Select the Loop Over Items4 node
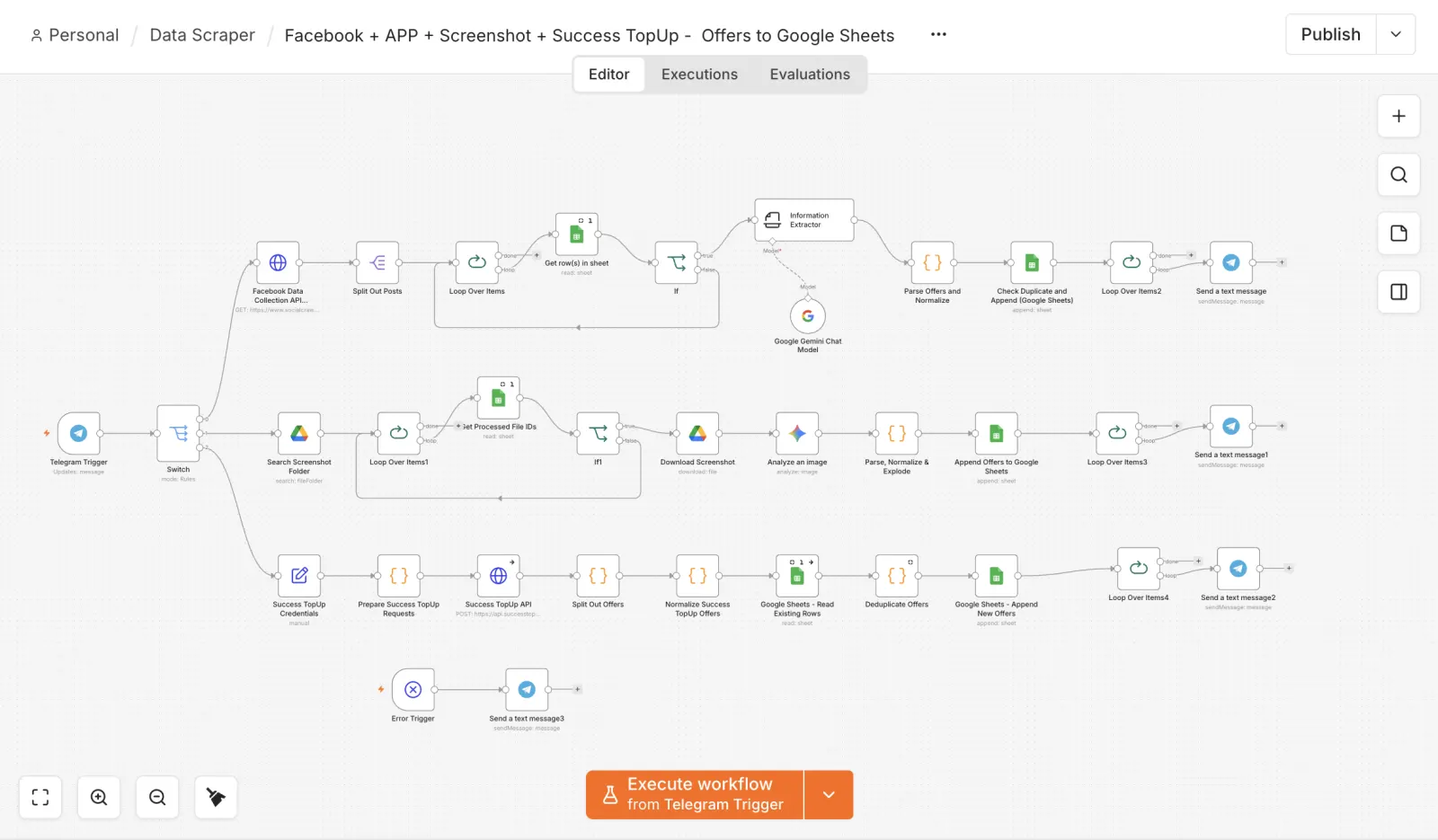The height and width of the screenshot is (840, 1438). 1139,569
